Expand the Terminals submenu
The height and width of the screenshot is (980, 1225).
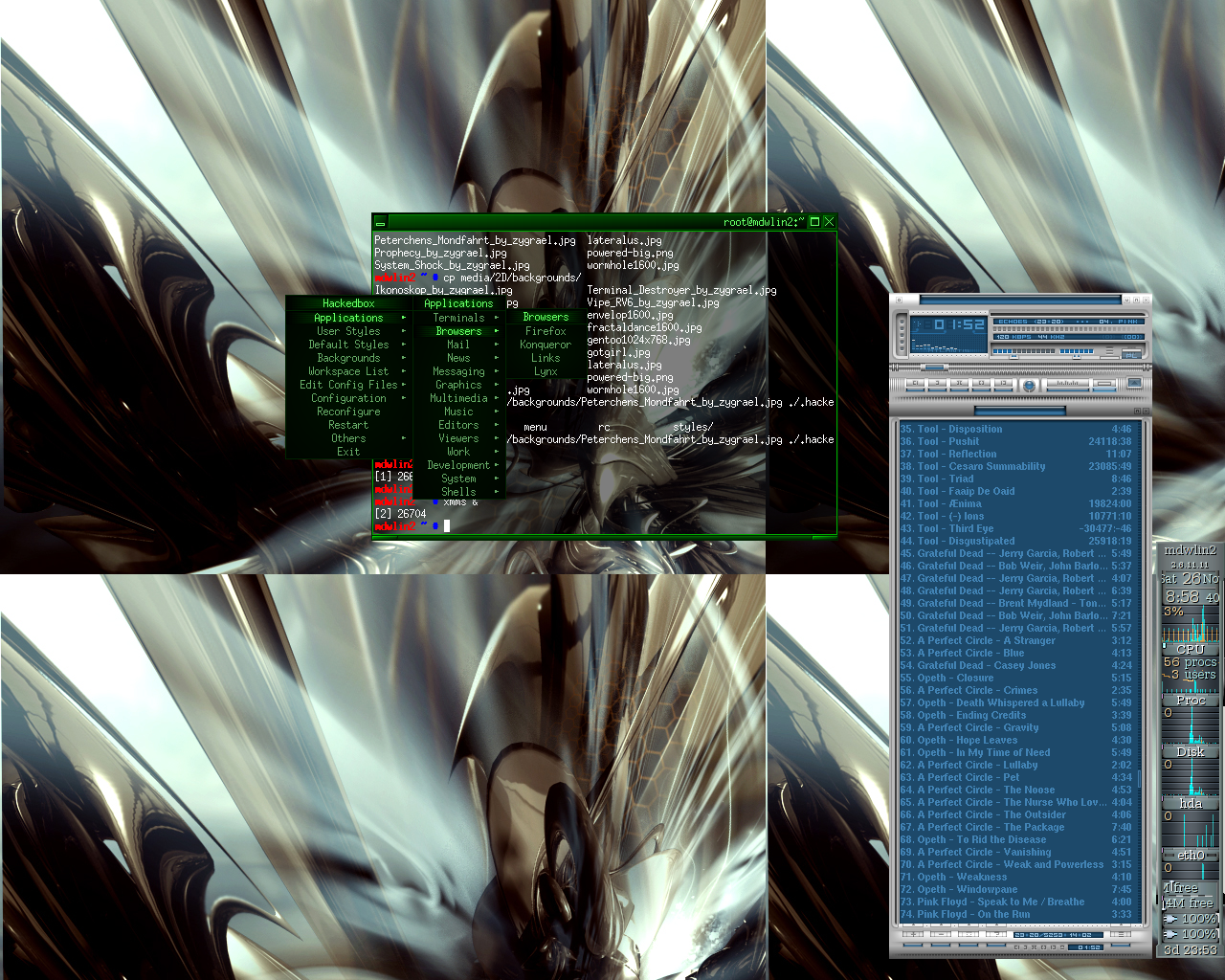click(458, 318)
